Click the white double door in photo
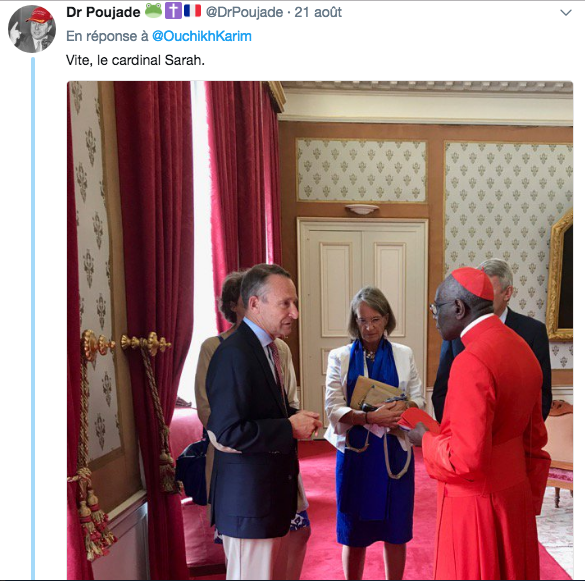The width and height of the screenshot is (585, 581). (x=363, y=299)
